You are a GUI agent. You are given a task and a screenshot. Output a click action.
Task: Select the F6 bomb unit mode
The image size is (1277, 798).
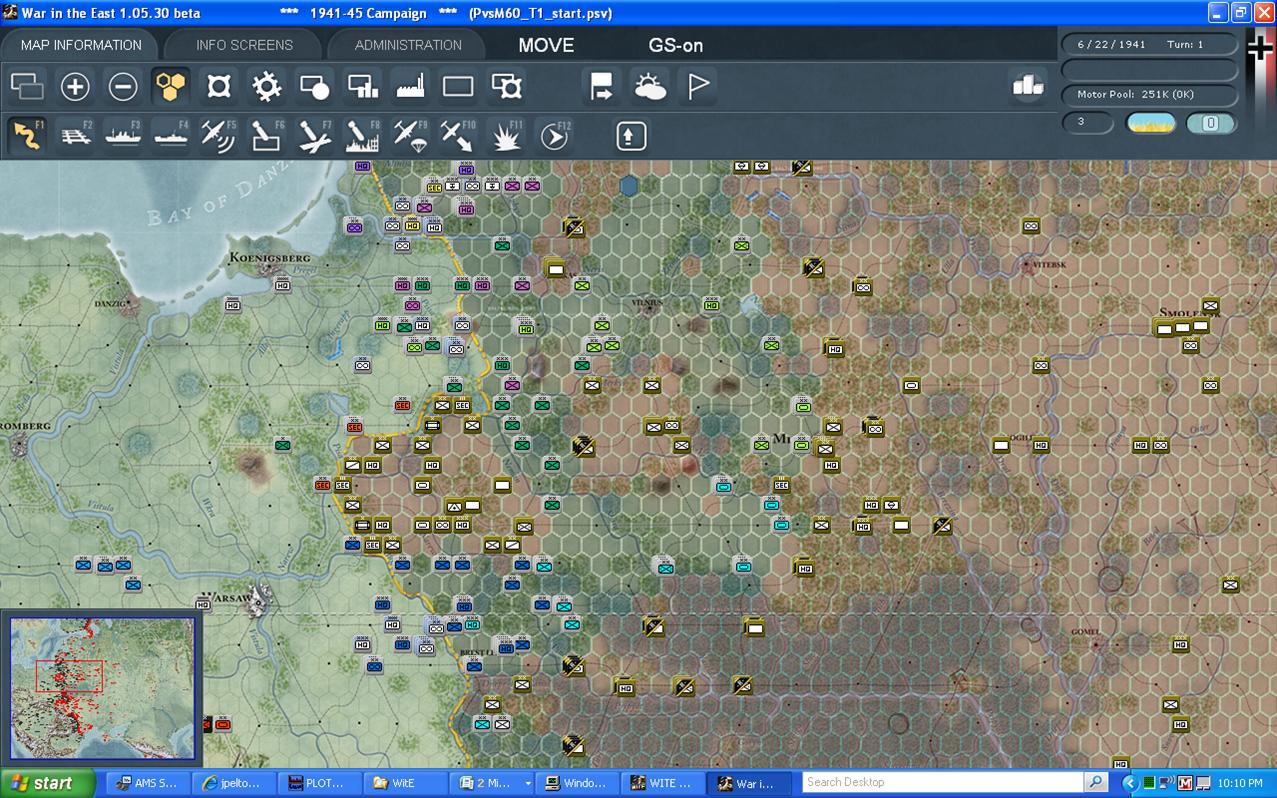pos(266,136)
